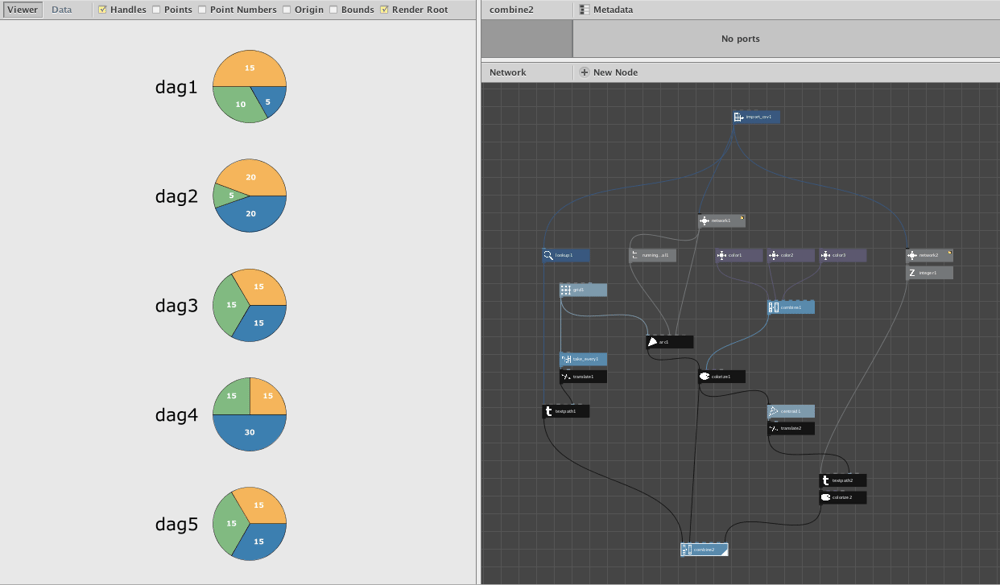Select the network1 node
This screenshot has width=1000, height=585.
721,221
